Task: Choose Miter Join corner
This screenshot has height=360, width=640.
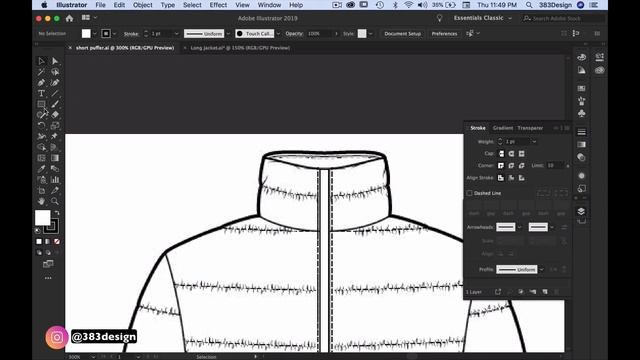Action: pyautogui.click(x=501, y=165)
